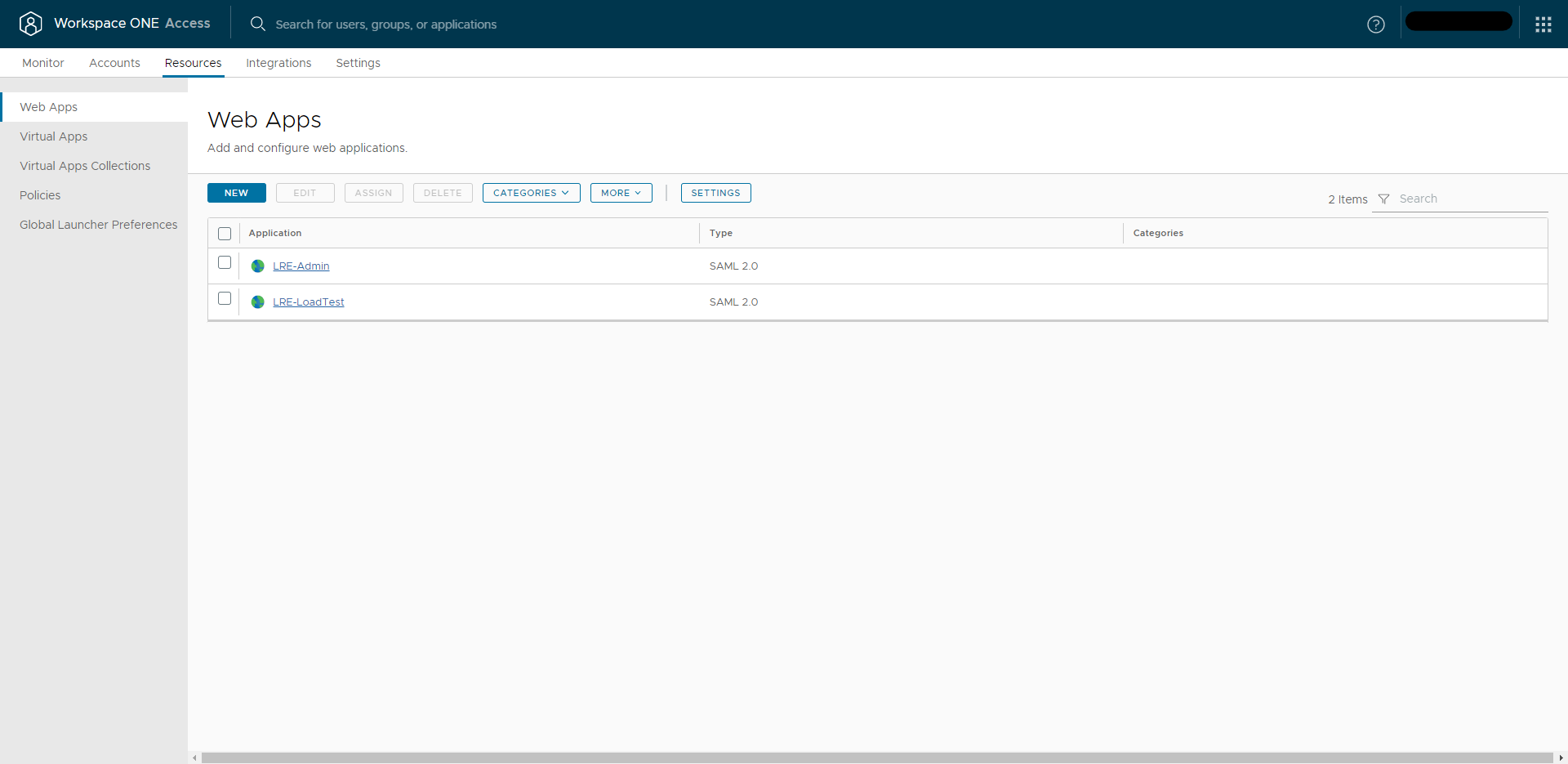Click inside the Search web apps field
Viewport: 1568px width, 764px height.
point(1462,199)
